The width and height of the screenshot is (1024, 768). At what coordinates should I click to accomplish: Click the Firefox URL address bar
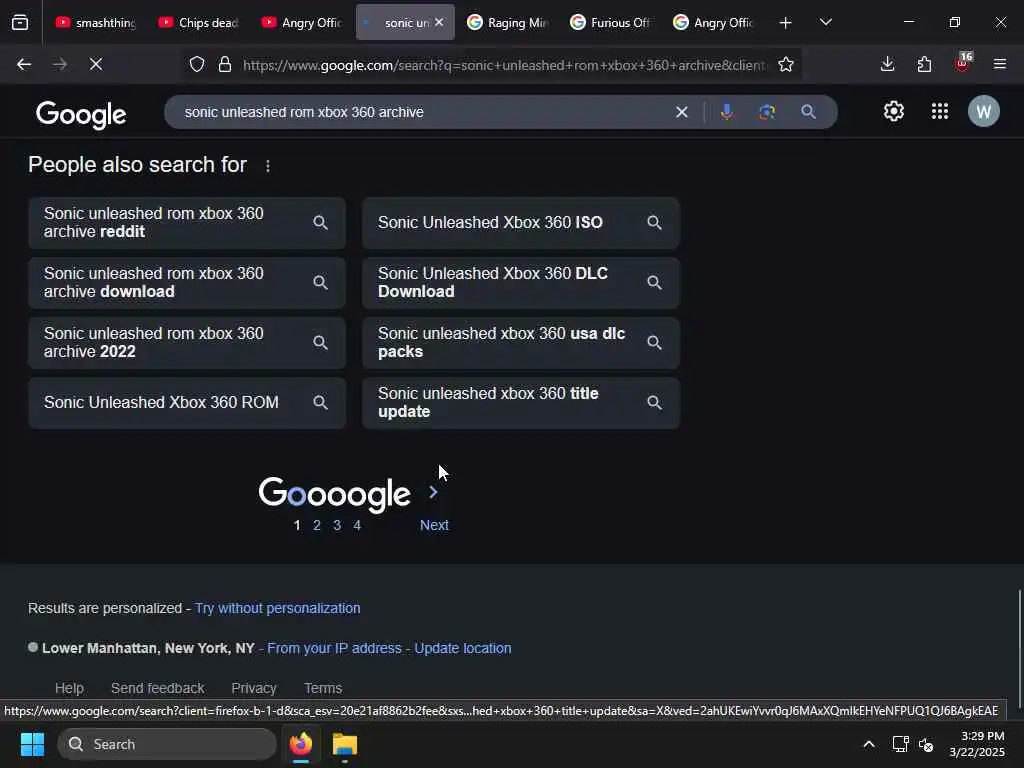click(504, 65)
